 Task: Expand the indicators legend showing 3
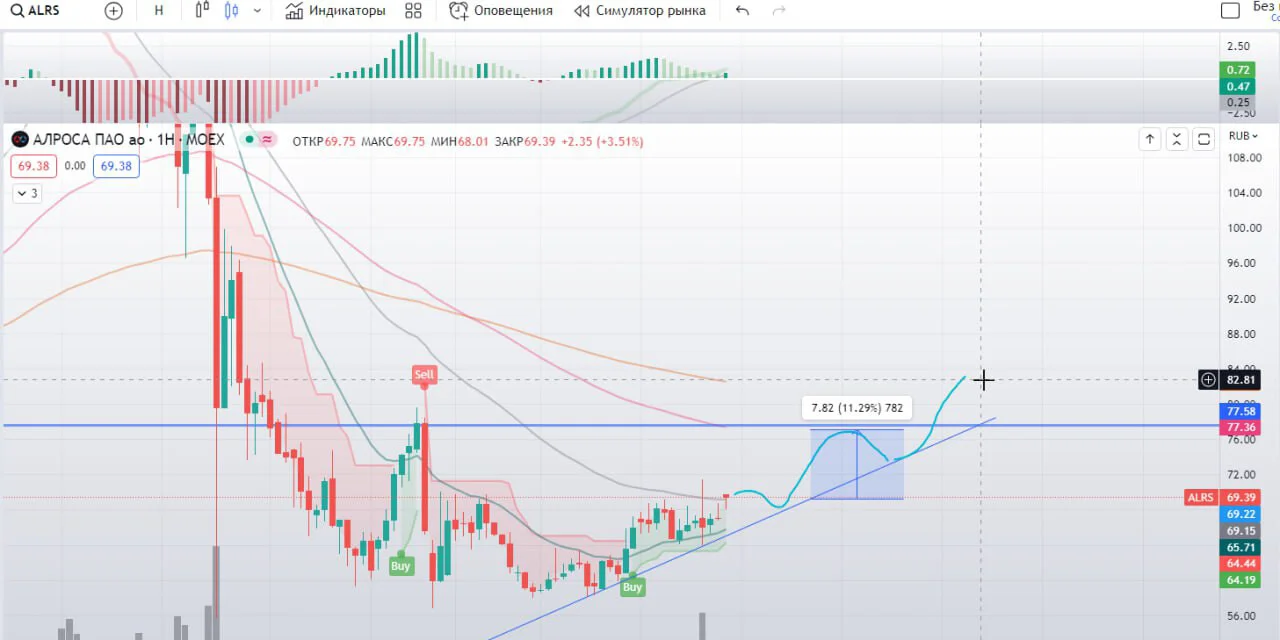click(27, 194)
